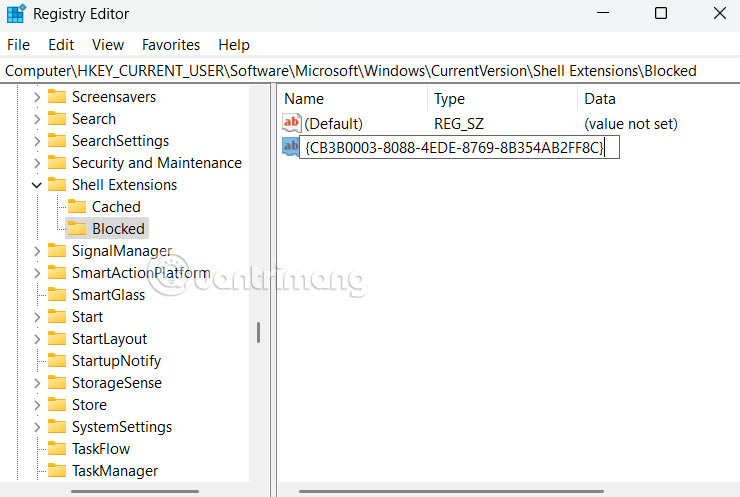Open the Edit menu
Screen dimensions: 740x497
tap(61, 45)
